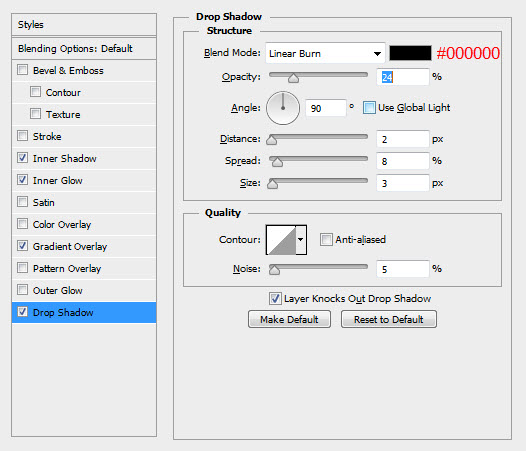Open the black shadow color swatch
Viewport: 526px width, 451px height.
click(x=410, y=53)
